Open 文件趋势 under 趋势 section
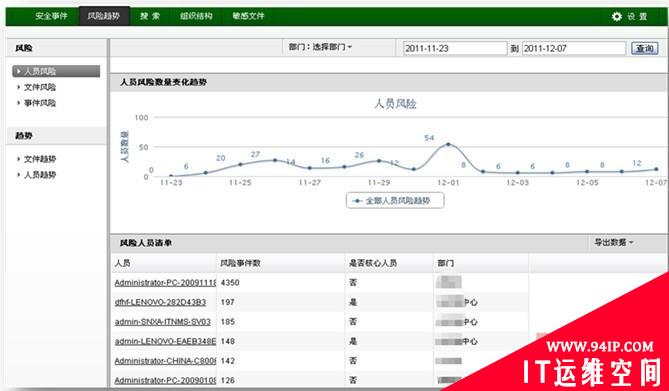The image size is (669, 391). pyautogui.click(x=40, y=159)
